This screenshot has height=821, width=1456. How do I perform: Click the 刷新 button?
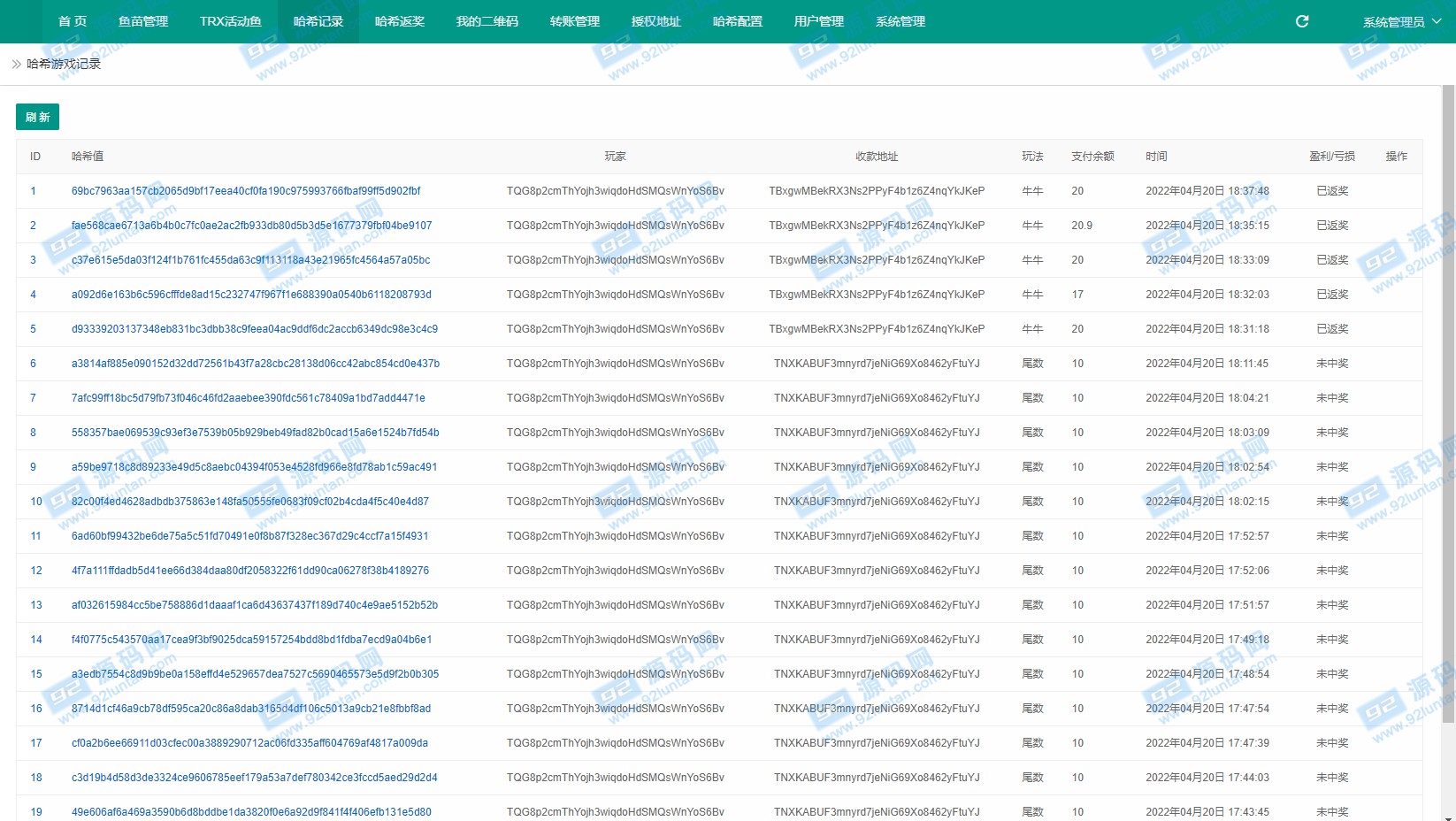click(x=37, y=117)
